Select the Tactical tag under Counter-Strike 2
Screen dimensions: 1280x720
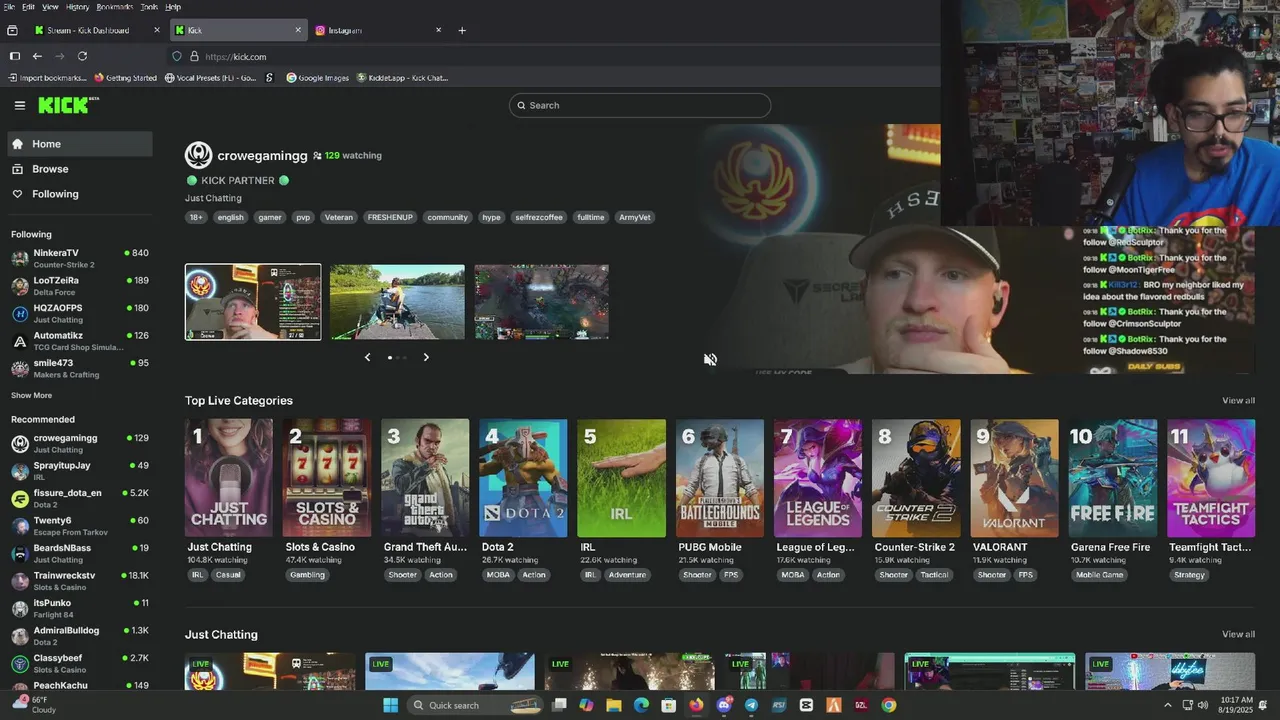pyautogui.click(x=934, y=575)
